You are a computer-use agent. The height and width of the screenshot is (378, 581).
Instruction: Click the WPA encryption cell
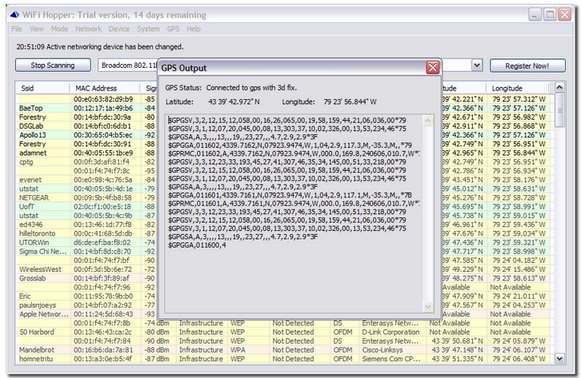(x=237, y=349)
